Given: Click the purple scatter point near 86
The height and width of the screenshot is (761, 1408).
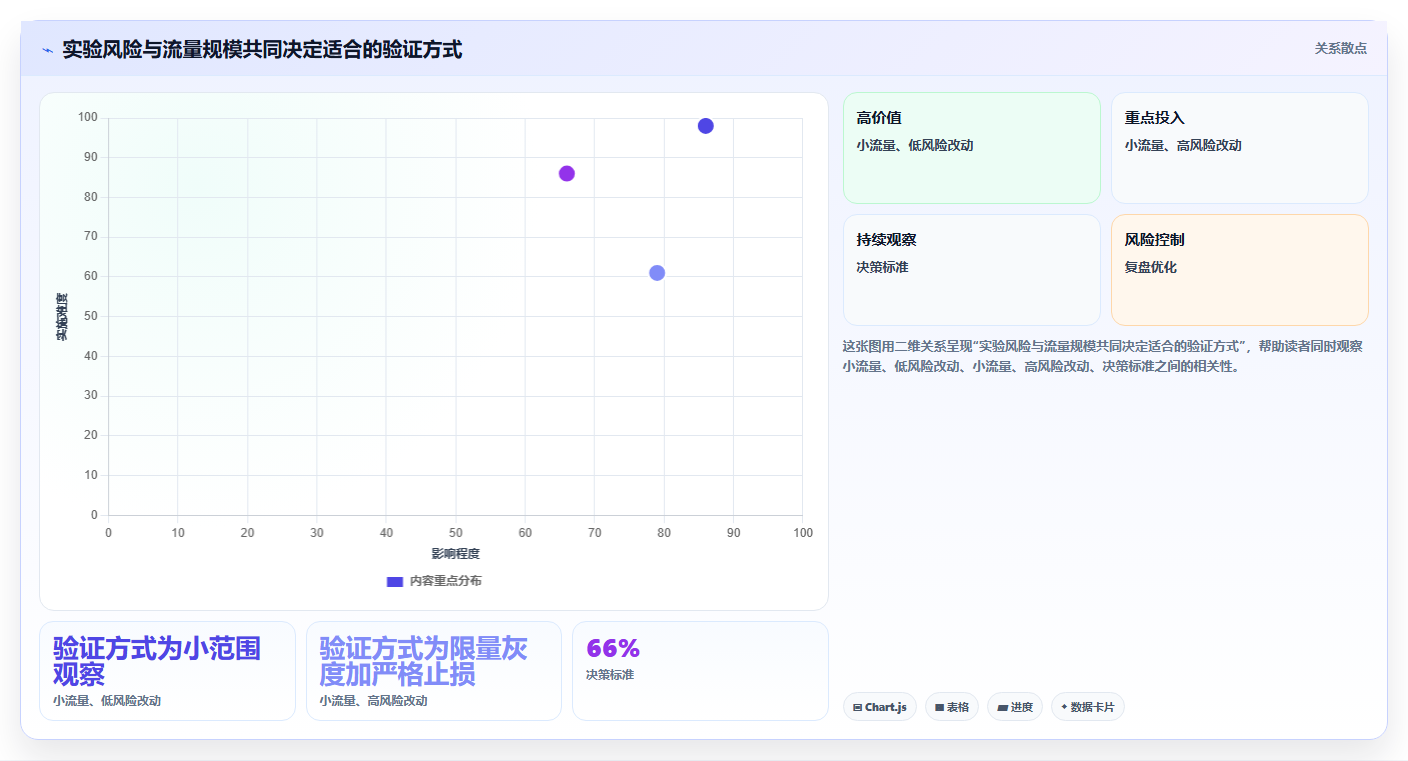Looking at the screenshot, I should pyautogui.click(x=567, y=173).
